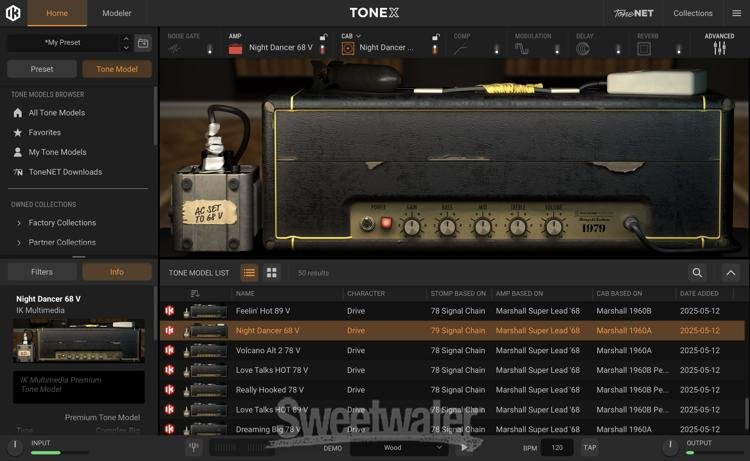Toggle the amp head power switch

click(x=367, y=224)
